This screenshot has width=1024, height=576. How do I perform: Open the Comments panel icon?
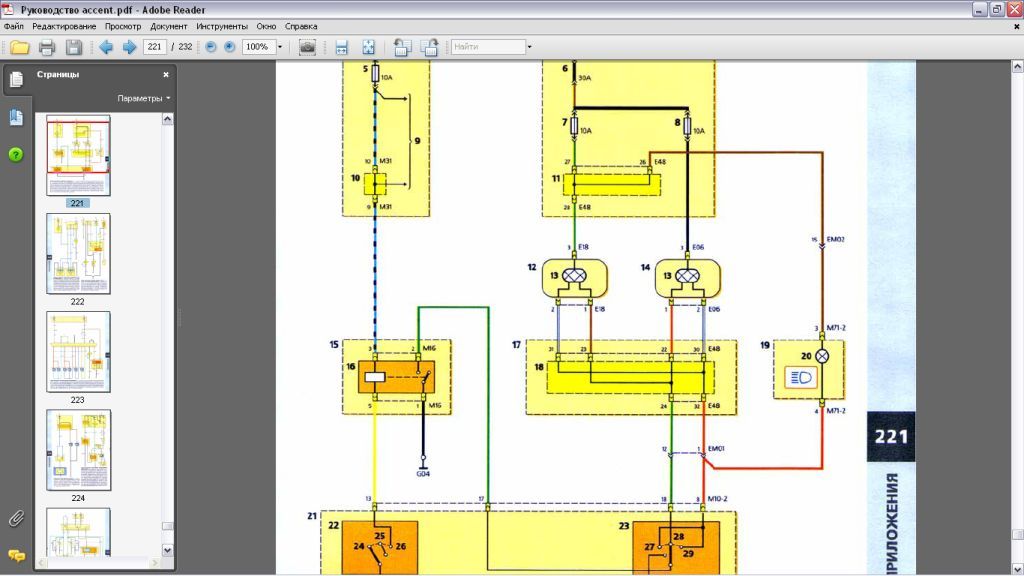(x=16, y=555)
